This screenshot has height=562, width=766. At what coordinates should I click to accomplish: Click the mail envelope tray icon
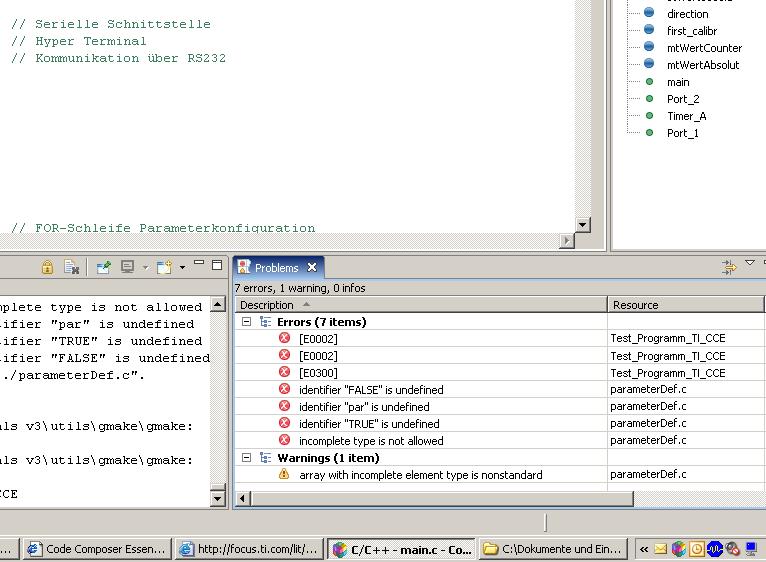pos(660,549)
